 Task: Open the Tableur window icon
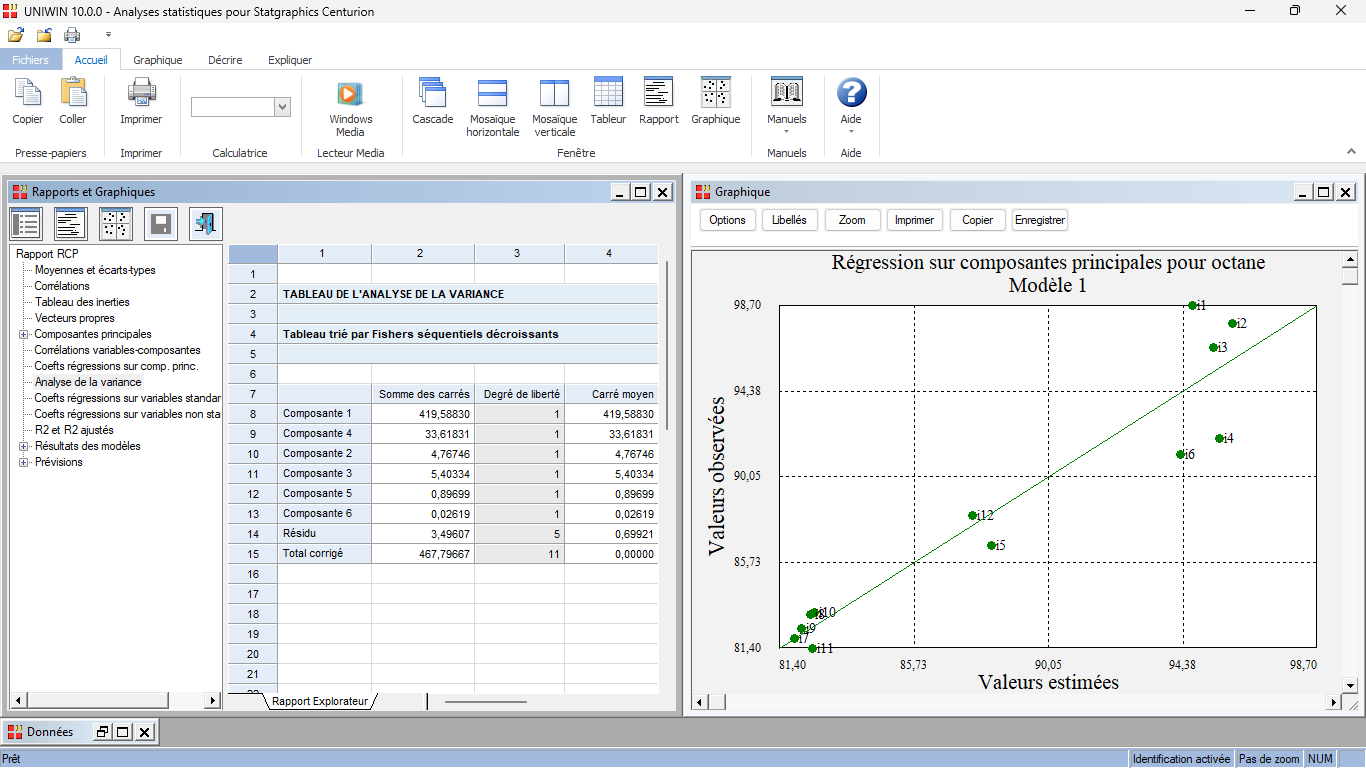click(x=608, y=92)
